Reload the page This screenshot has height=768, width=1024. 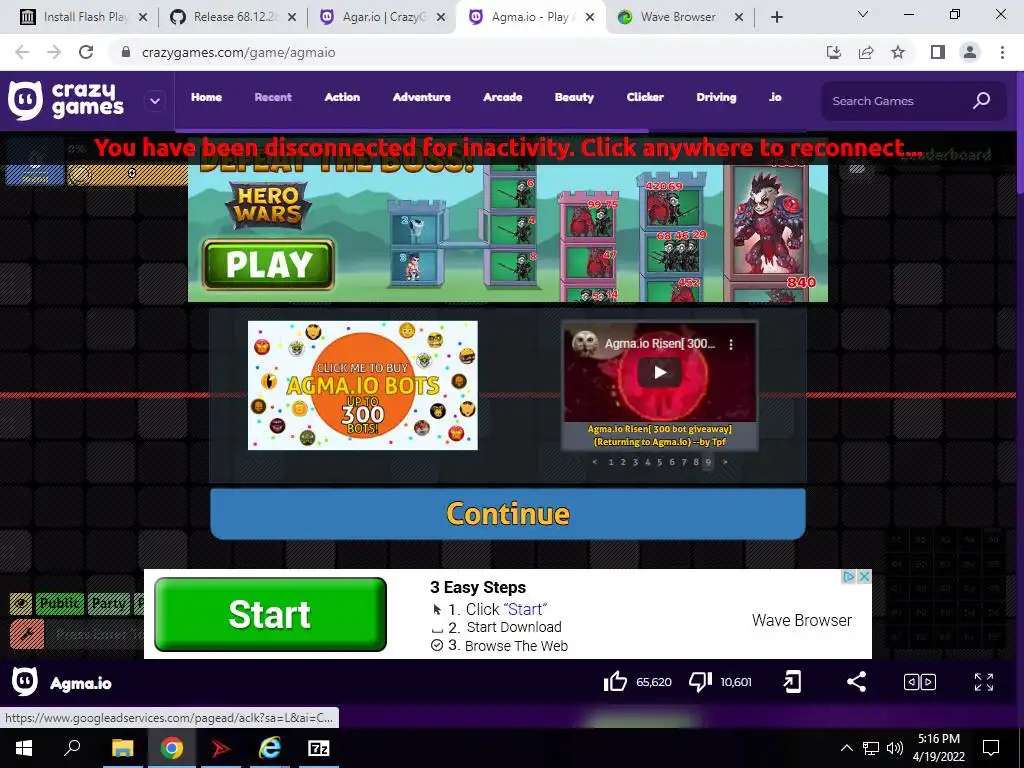coord(86,52)
